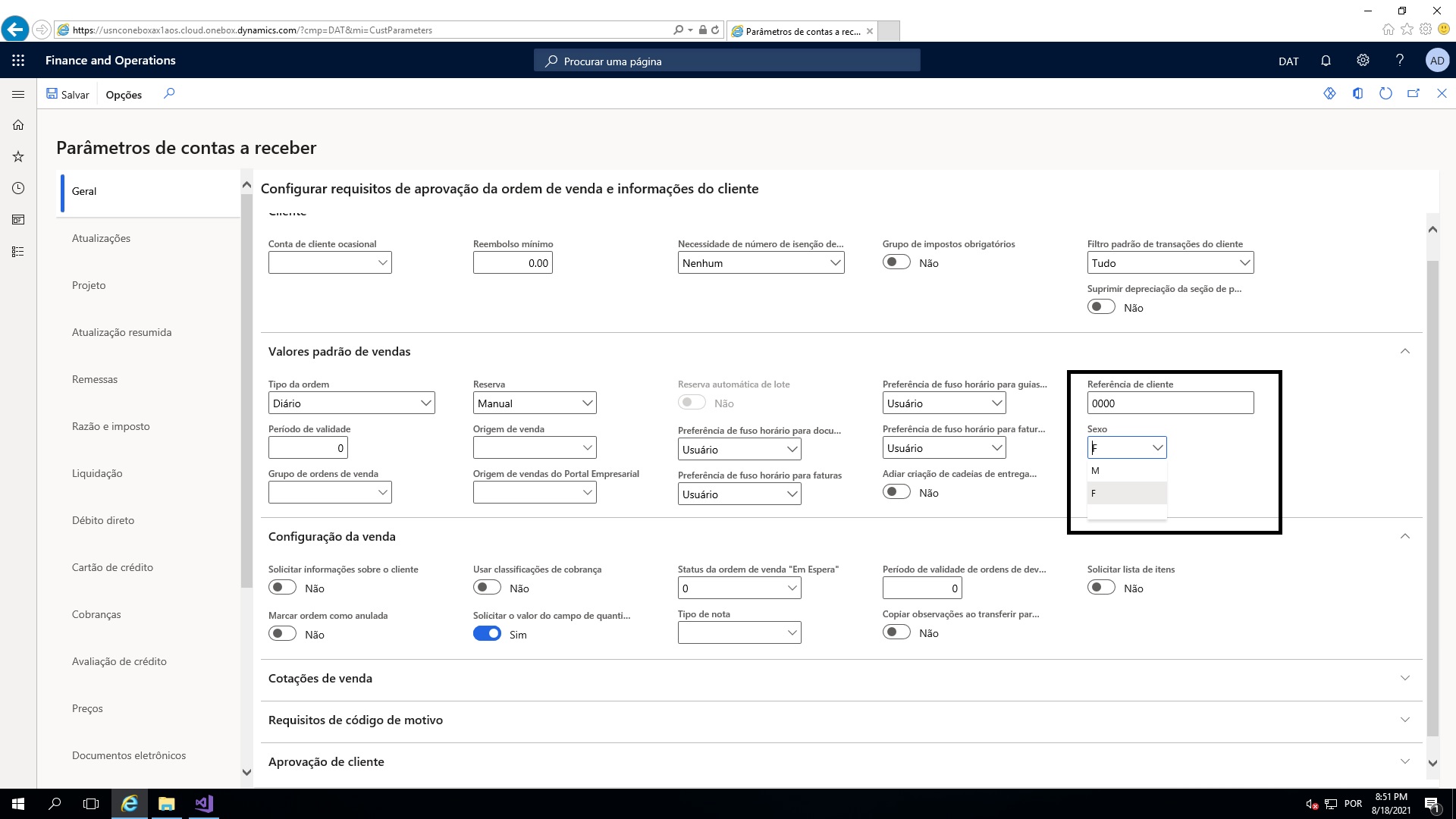Open Settings with the gear icon
1456x819 pixels.
[x=1362, y=60]
